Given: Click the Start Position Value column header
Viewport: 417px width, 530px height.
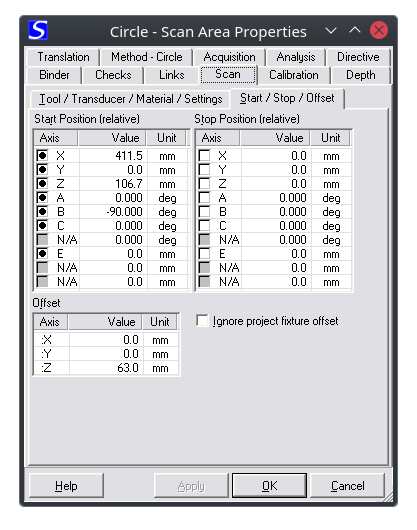Looking at the screenshot, I should point(112,138).
